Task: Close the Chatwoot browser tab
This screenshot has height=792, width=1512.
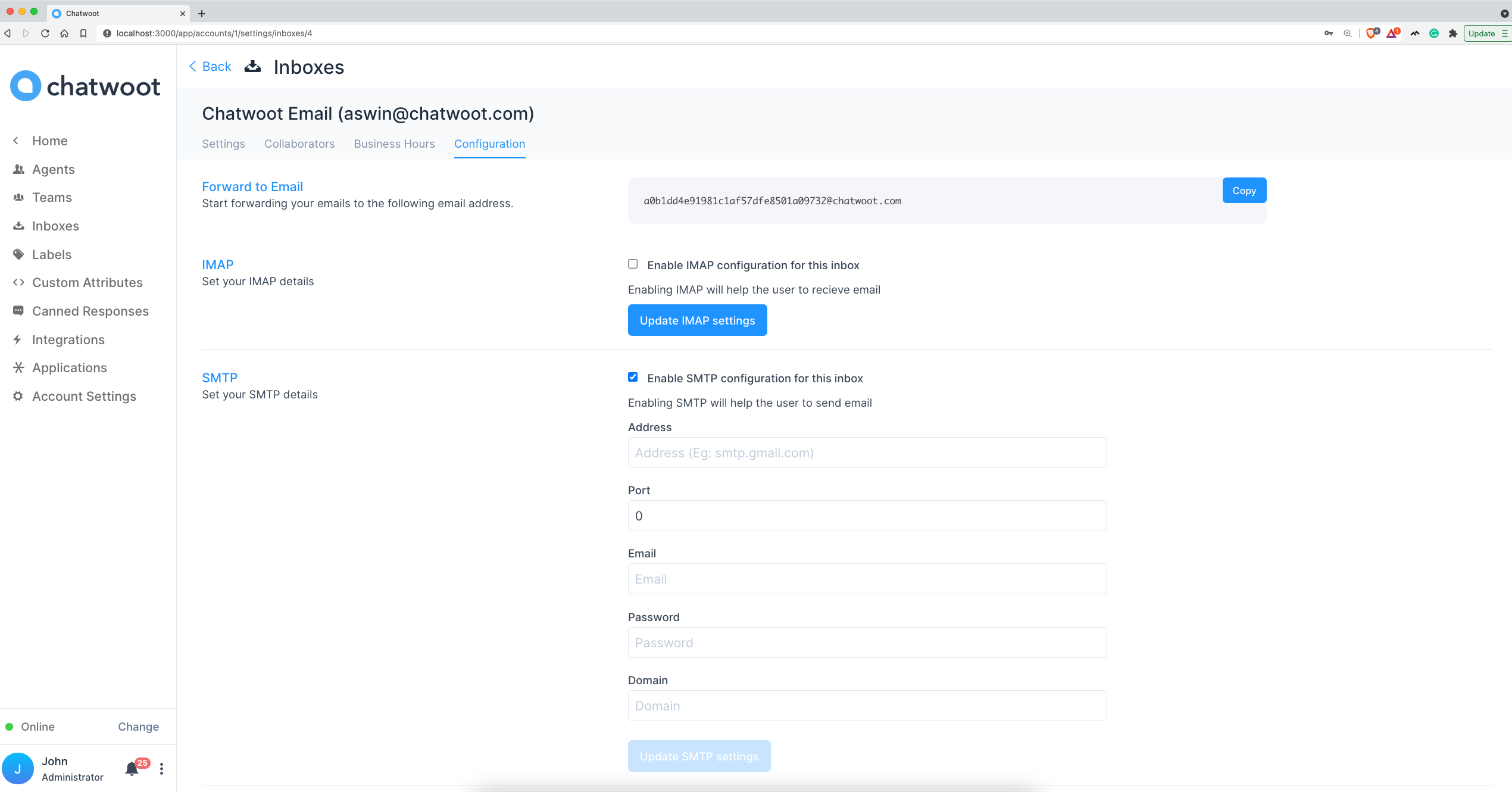Action: coord(183,13)
